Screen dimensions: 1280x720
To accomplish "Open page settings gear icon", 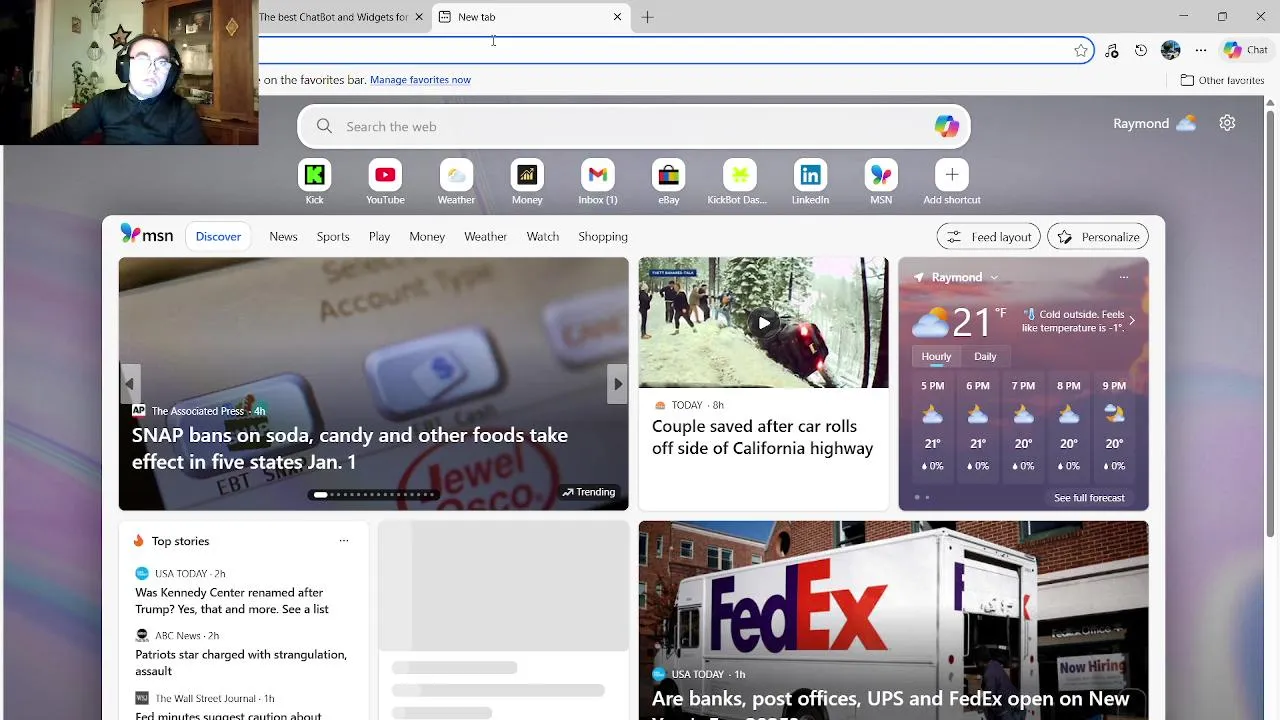I will tap(1227, 123).
